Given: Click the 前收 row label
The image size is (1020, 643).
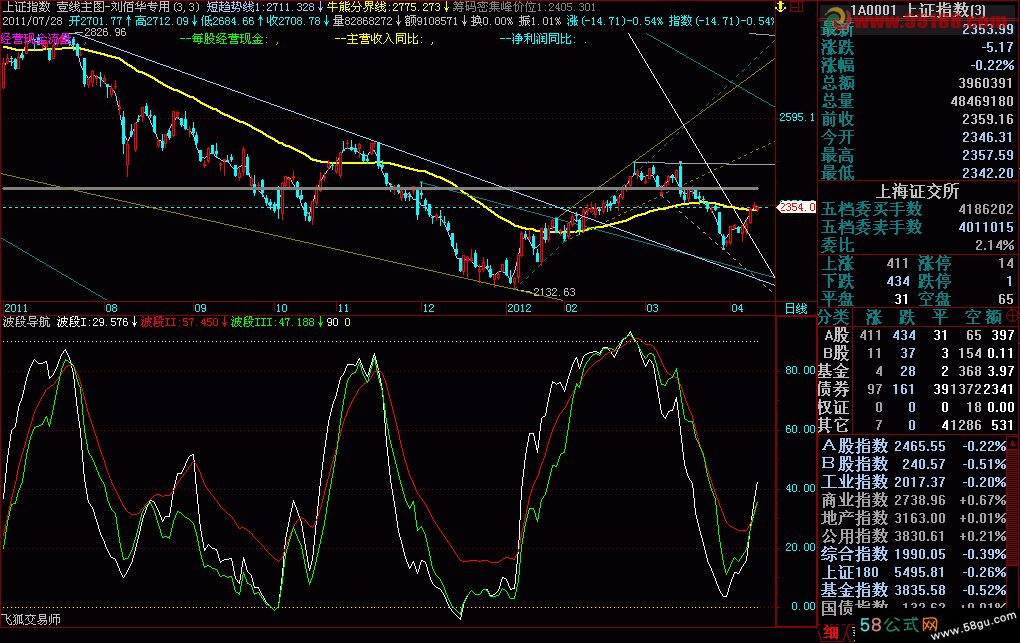Looking at the screenshot, I should click(x=838, y=119).
